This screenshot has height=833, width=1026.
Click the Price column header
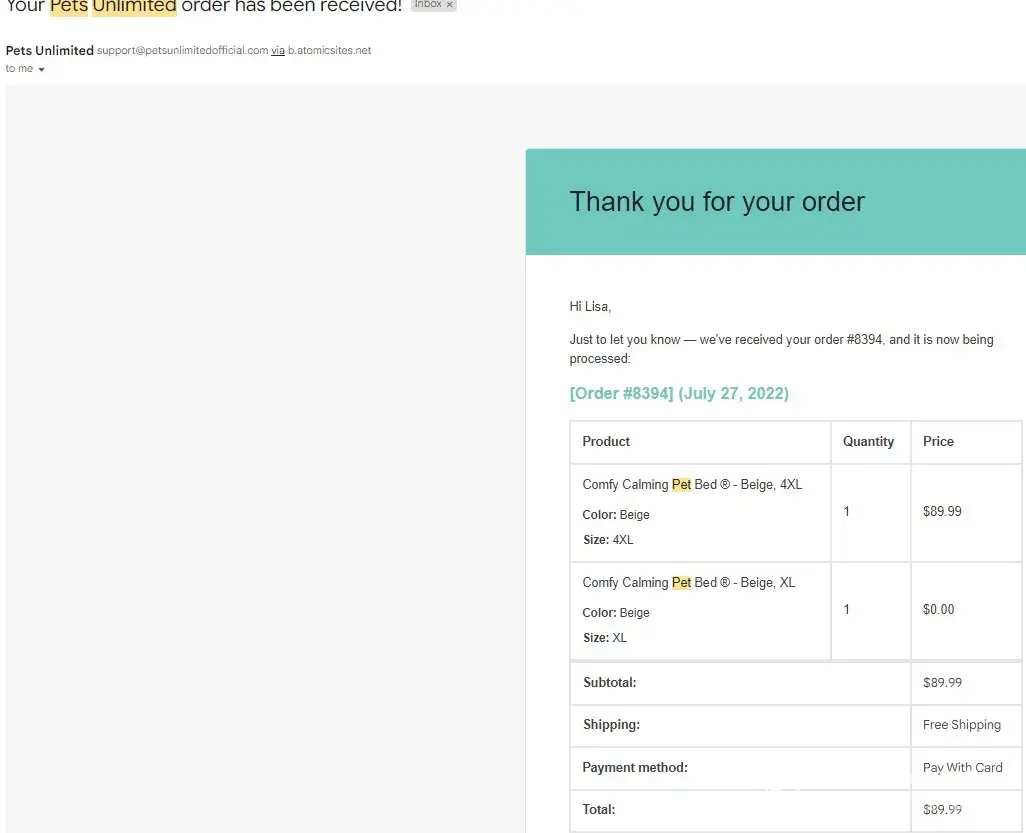click(938, 441)
